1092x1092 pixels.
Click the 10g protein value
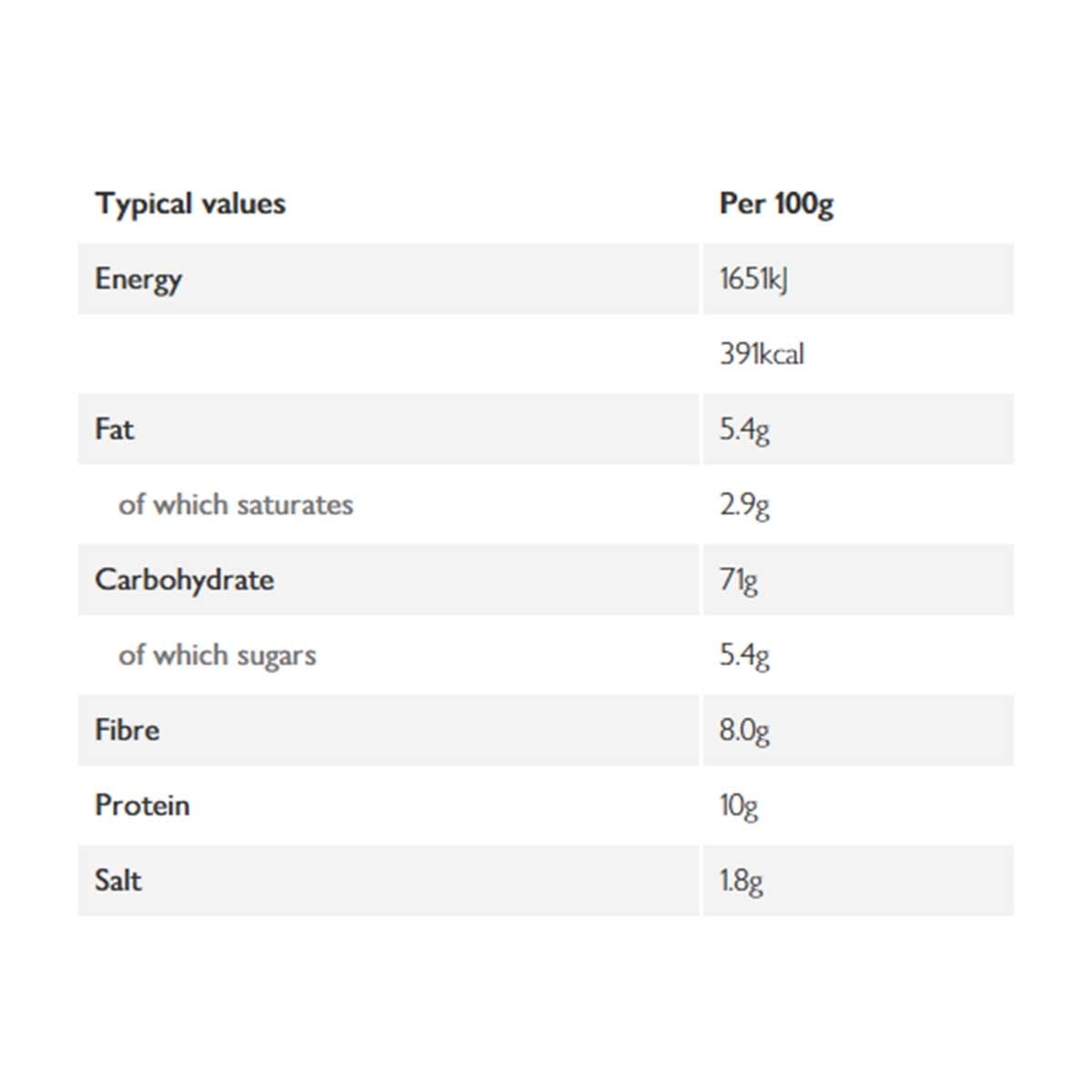pos(738,806)
